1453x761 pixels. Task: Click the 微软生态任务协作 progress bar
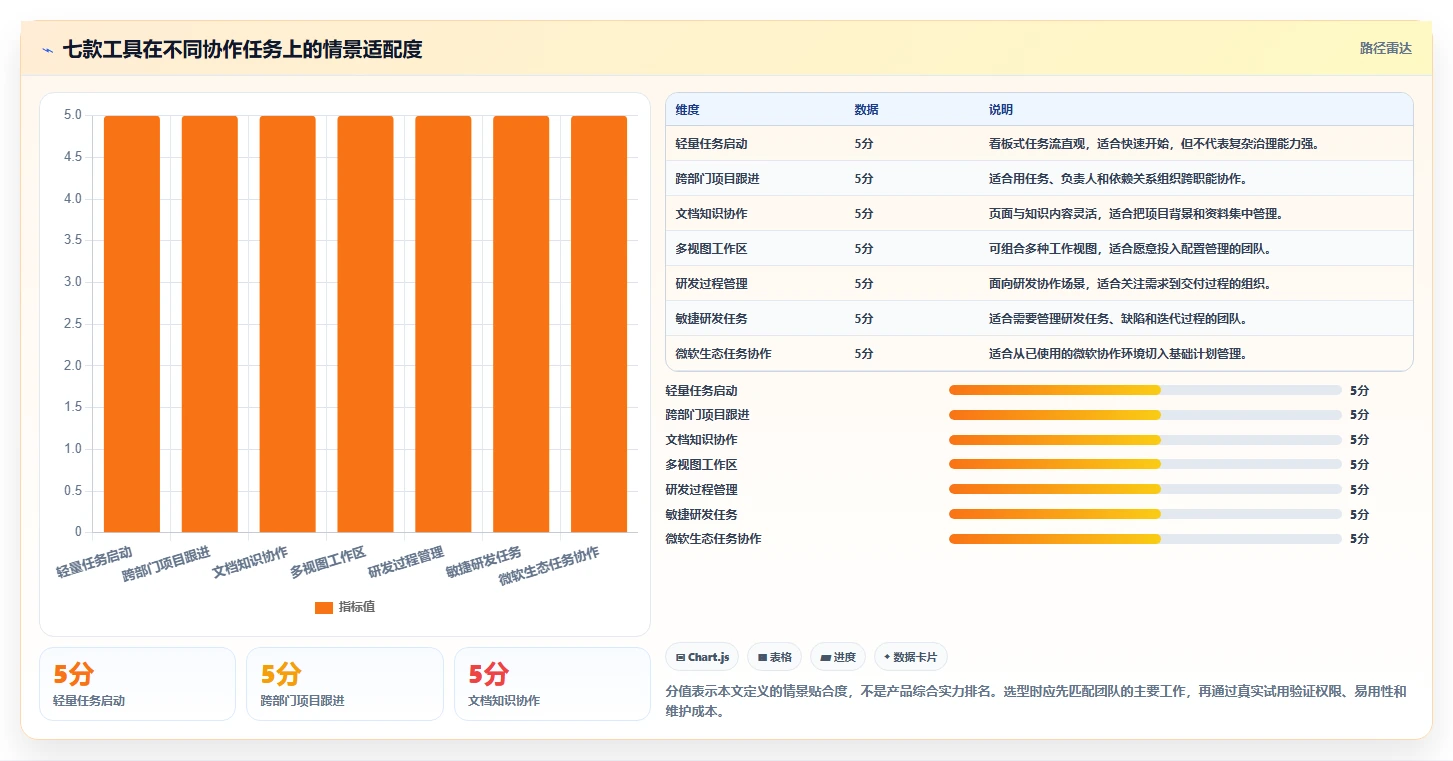pos(1145,539)
